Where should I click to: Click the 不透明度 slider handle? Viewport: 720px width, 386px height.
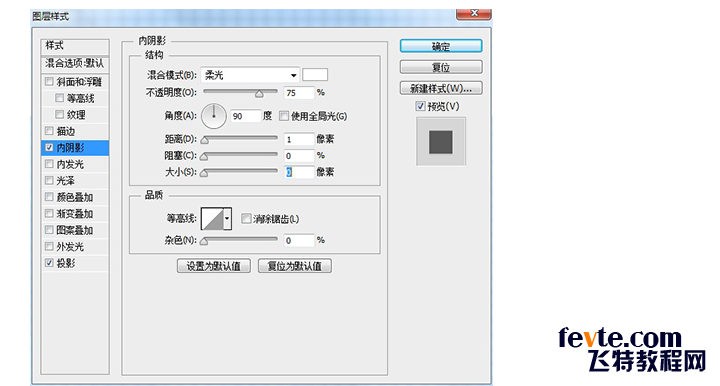pos(259,94)
